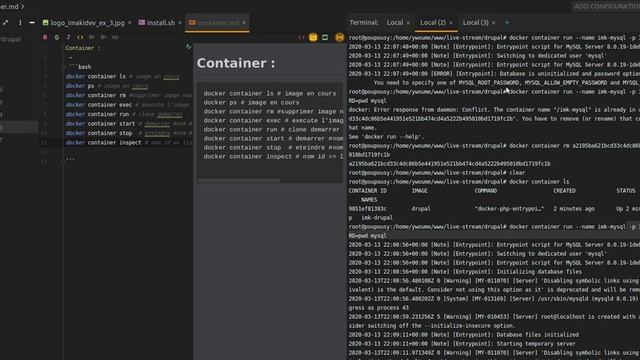This screenshot has height=360, width=640.
Task: Click the dim code-brackets view icon above preview
Action: [x=301, y=37]
